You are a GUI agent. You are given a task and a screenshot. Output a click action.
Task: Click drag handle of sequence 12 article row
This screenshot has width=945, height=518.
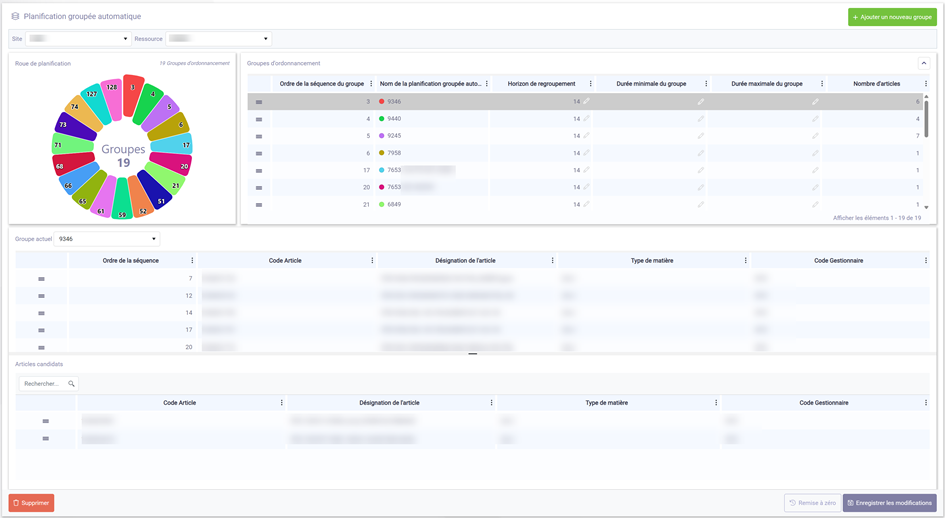click(41, 296)
